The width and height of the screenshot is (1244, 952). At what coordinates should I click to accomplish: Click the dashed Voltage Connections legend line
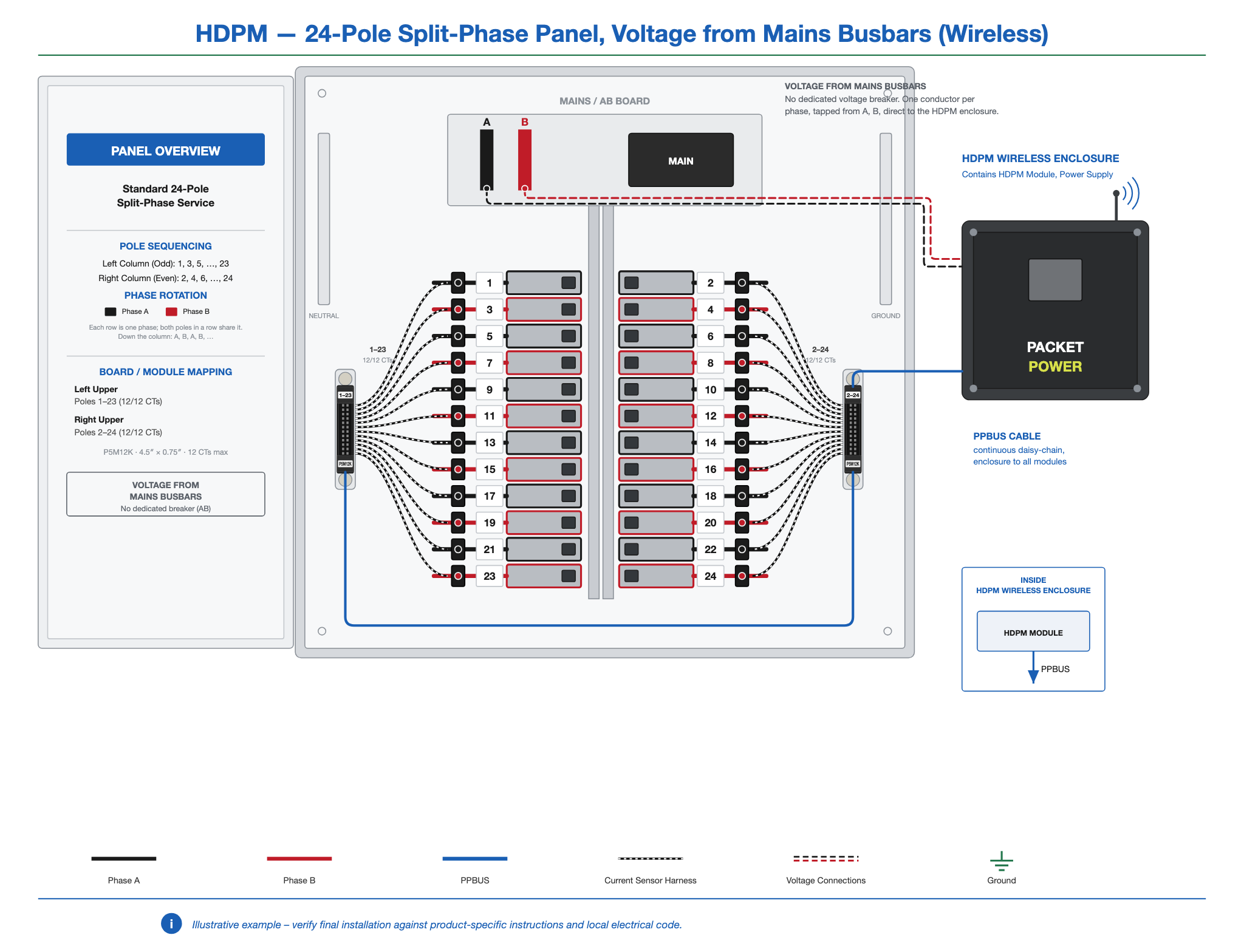[825, 858]
